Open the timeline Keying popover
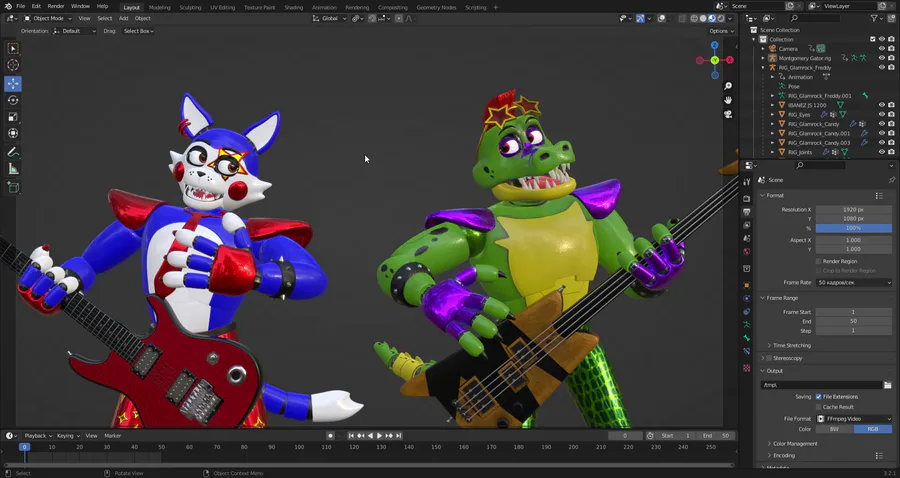The image size is (900, 478). click(x=68, y=436)
